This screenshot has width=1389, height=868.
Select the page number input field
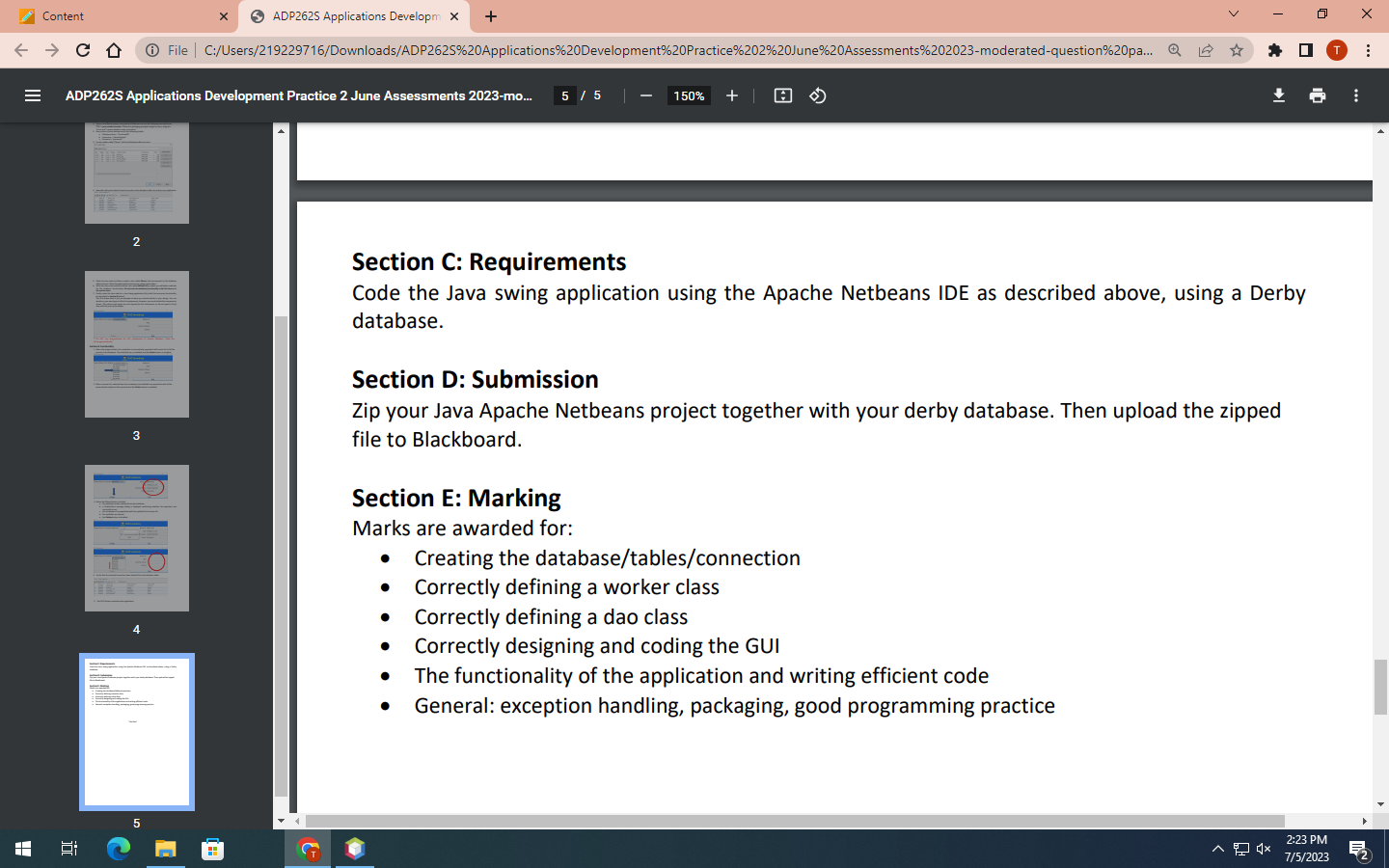tap(564, 95)
